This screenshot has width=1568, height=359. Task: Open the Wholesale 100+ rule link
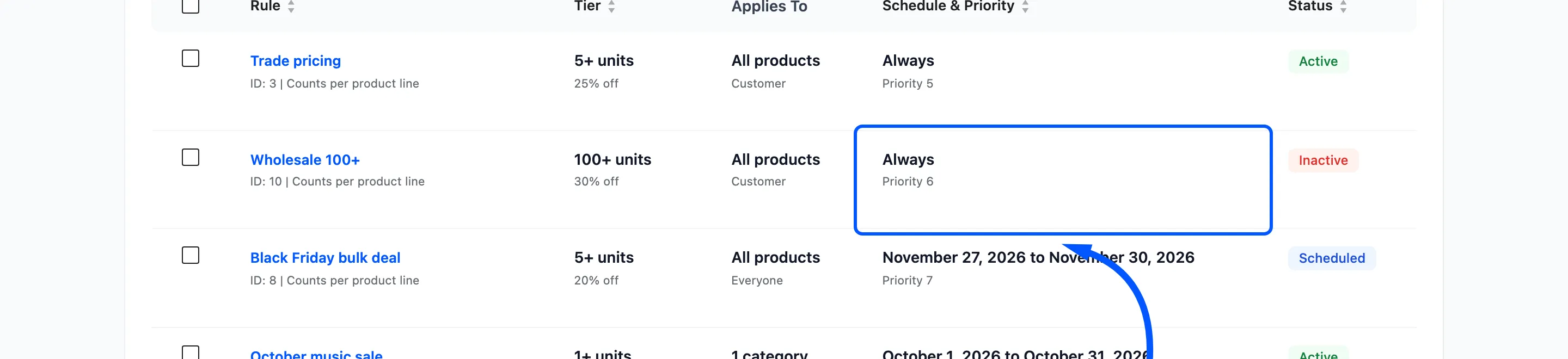[305, 160]
